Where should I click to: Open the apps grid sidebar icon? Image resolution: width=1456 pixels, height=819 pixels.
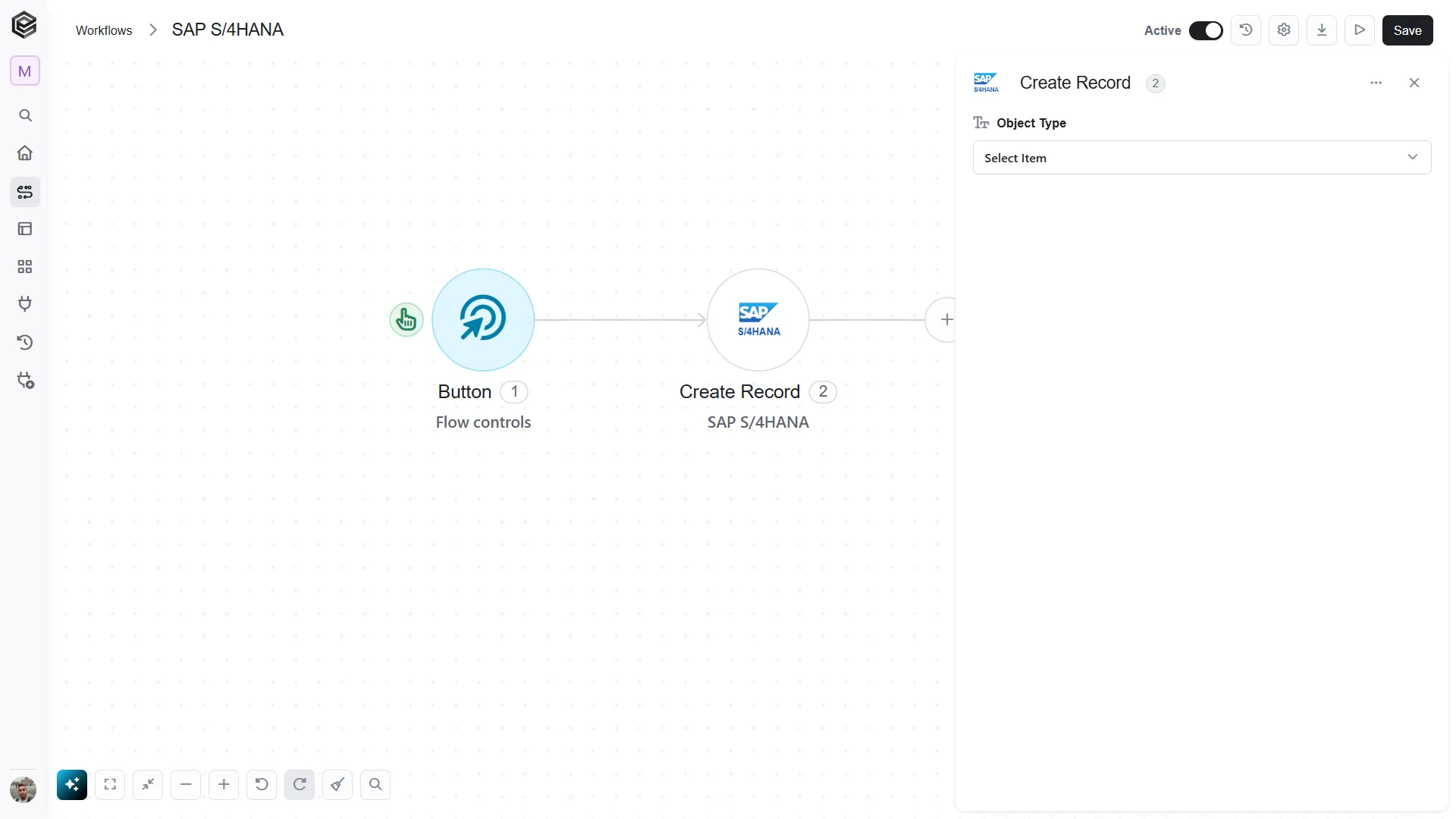point(25,267)
